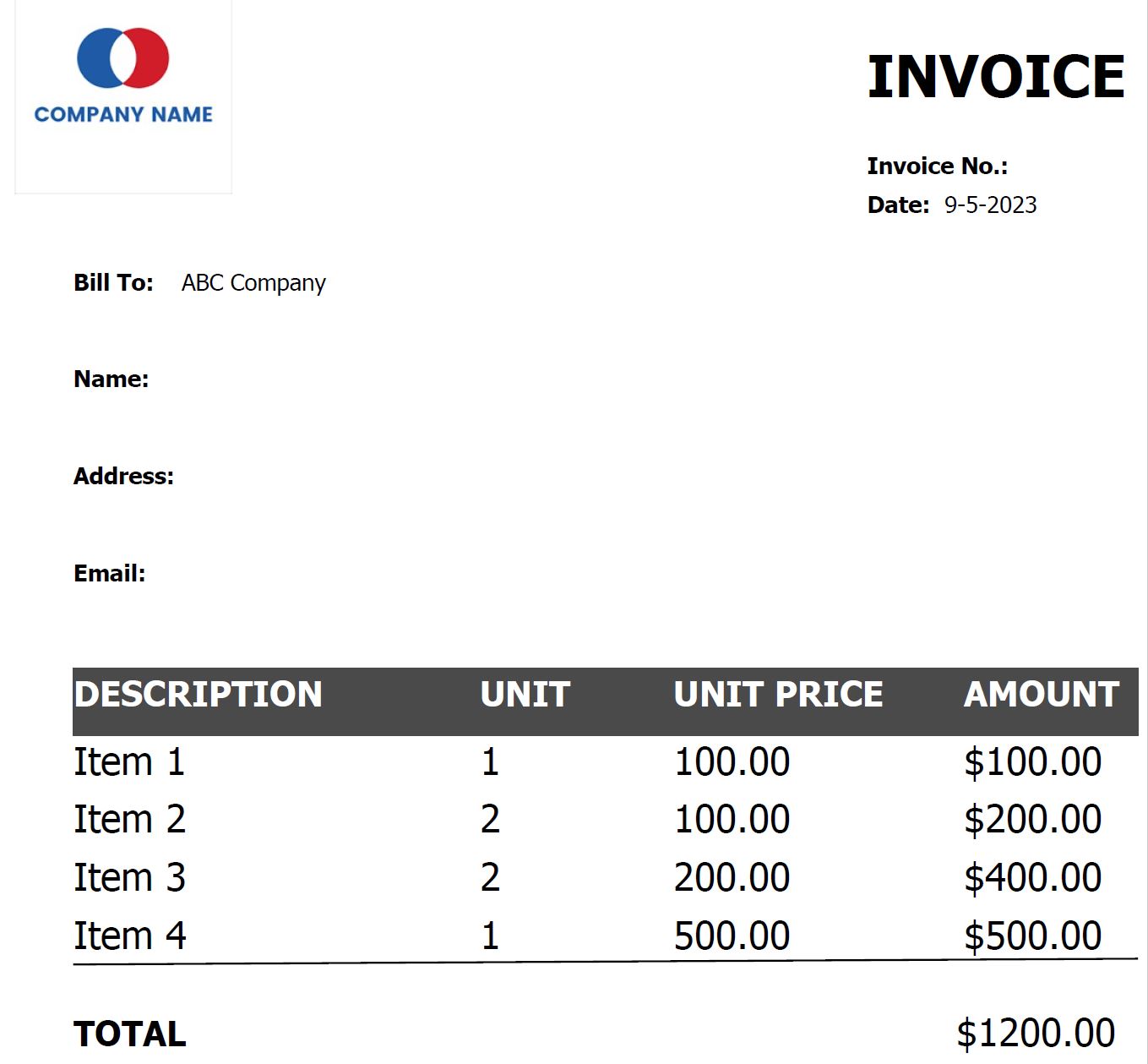
Task: Click Item 2 unit quantity cell
Action: coord(490,819)
